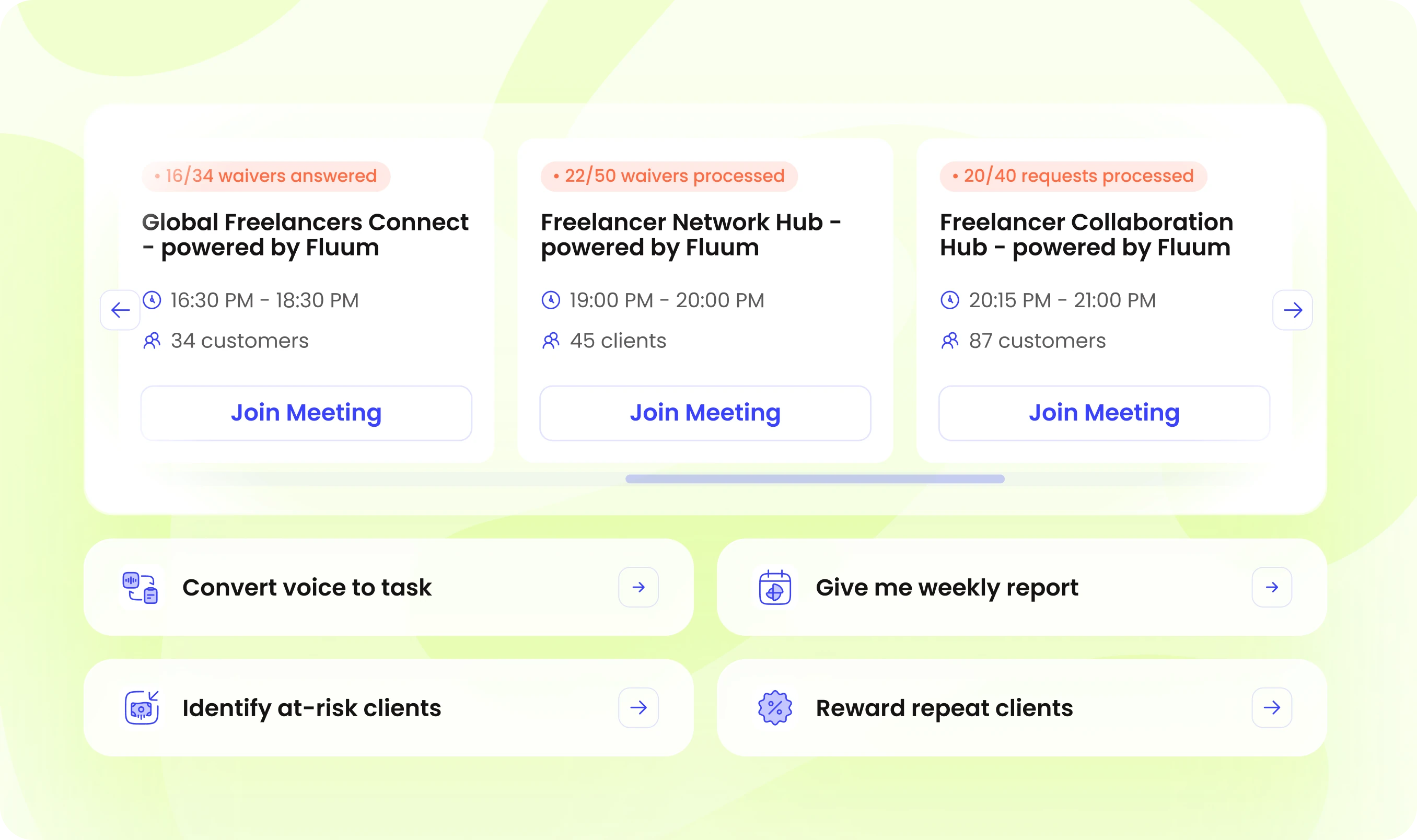Click the horizontal carousel scrollbar thumb

coord(815,479)
